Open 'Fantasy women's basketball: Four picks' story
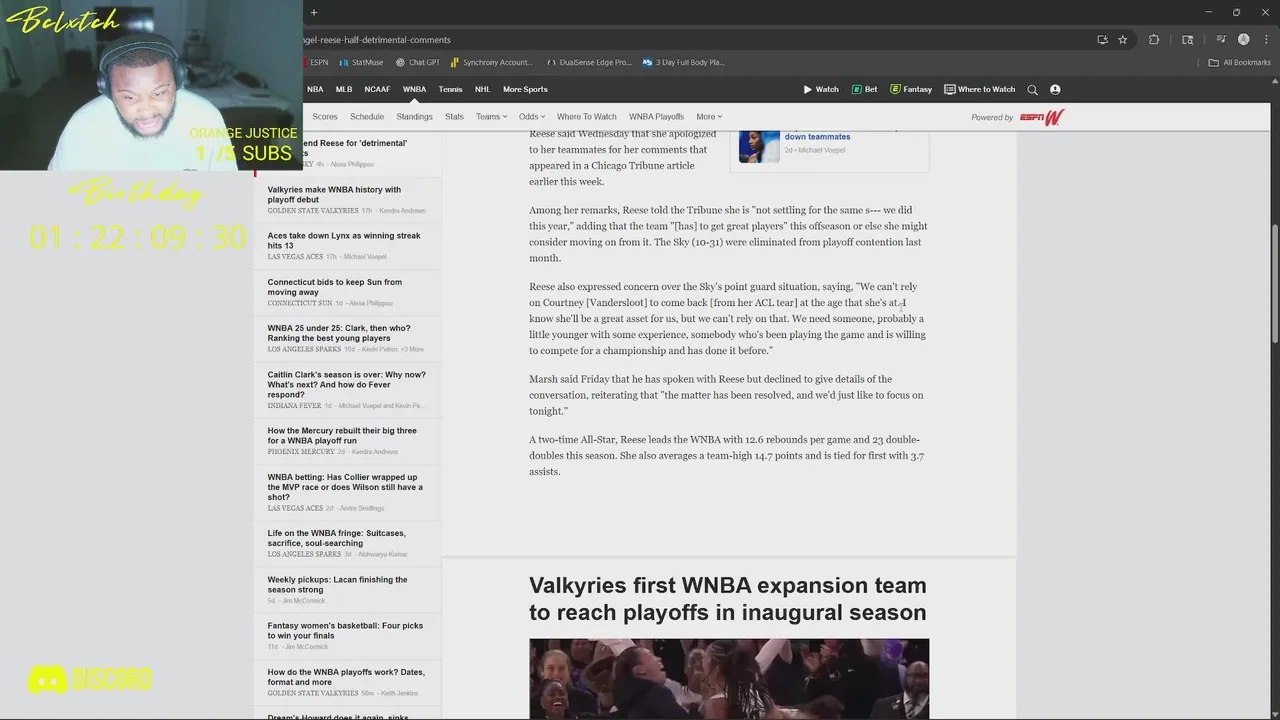 346,636
